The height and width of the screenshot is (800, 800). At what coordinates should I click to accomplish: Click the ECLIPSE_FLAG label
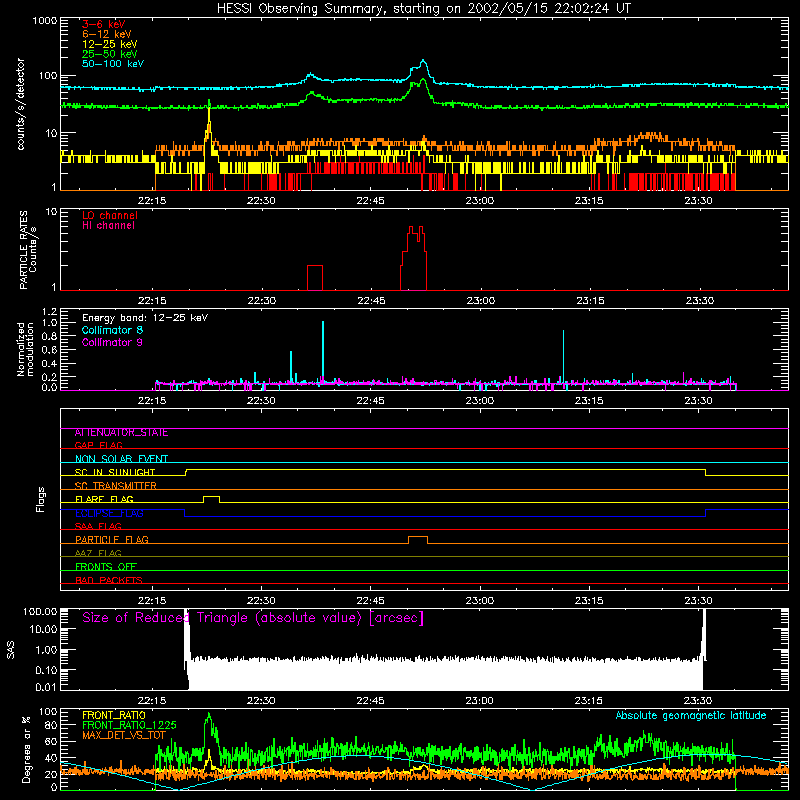pyautogui.click(x=109, y=513)
